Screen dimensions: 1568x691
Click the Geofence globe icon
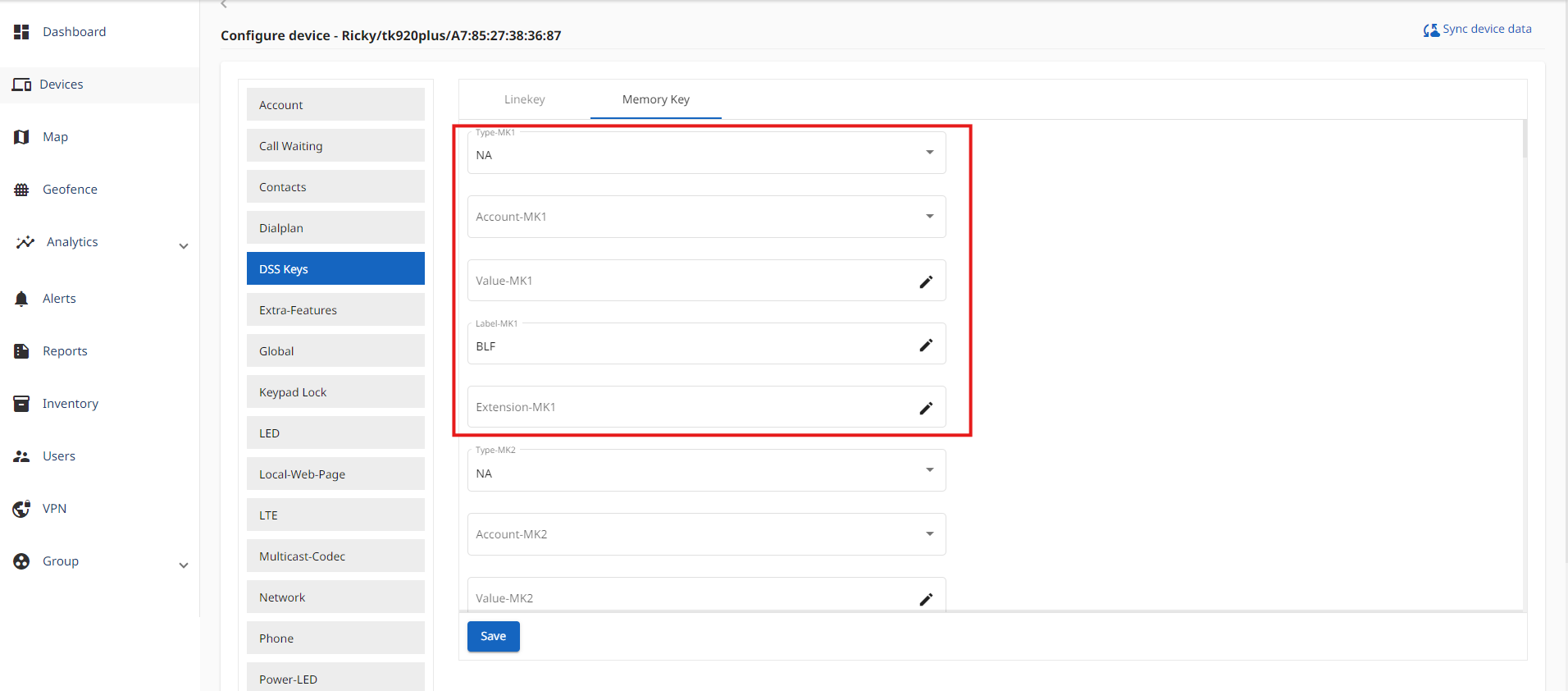coord(21,190)
